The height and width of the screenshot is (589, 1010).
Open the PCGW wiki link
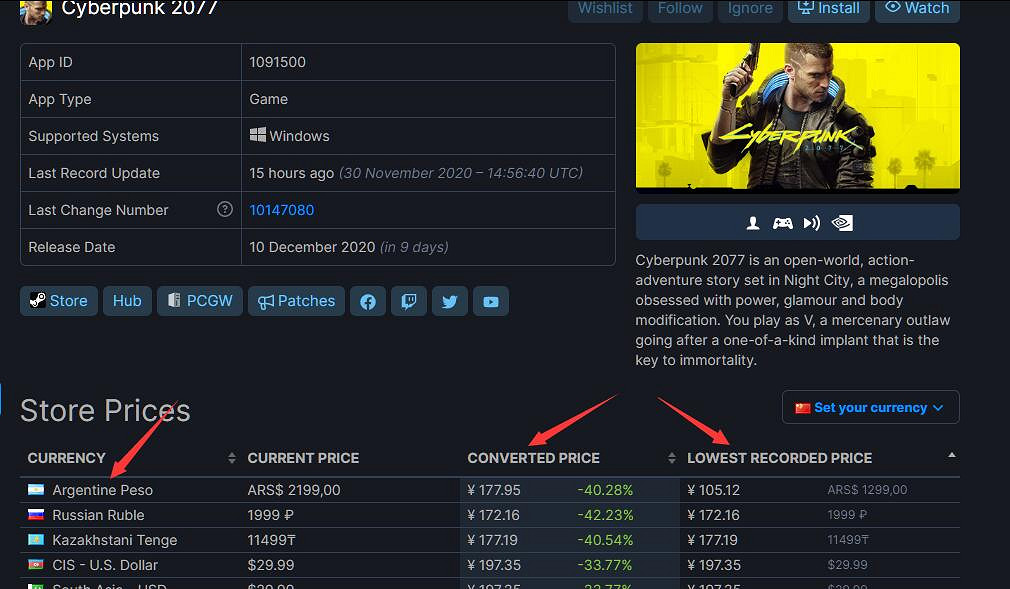click(x=200, y=301)
